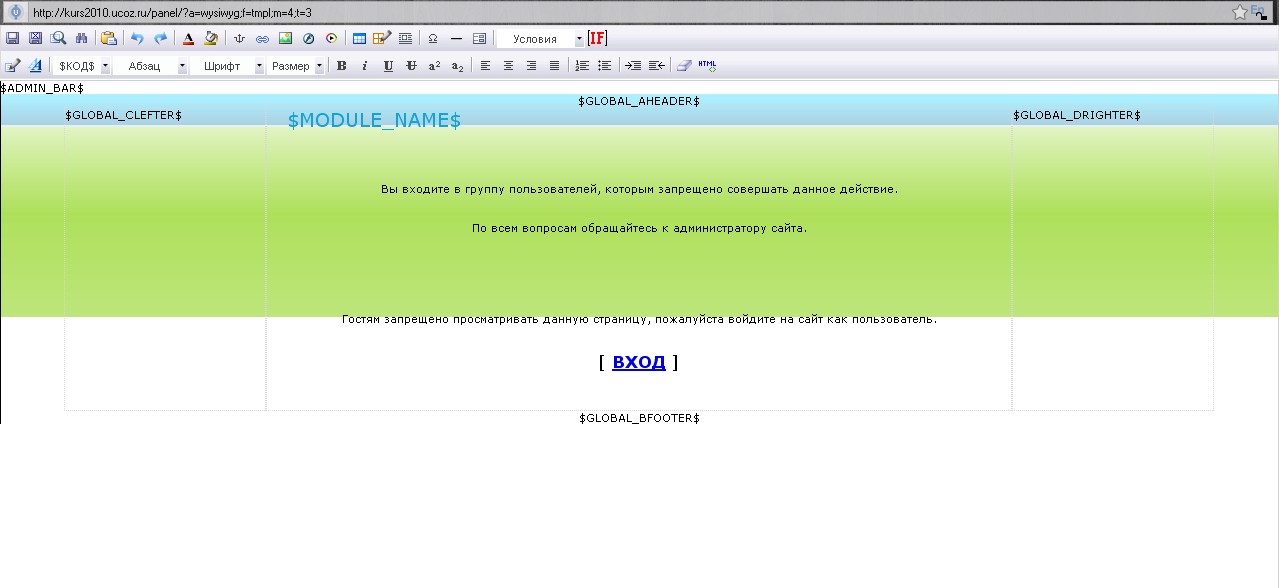Edit table properties with the pencil icon
The width and height of the screenshot is (1279, 588).
click(382, 38)
